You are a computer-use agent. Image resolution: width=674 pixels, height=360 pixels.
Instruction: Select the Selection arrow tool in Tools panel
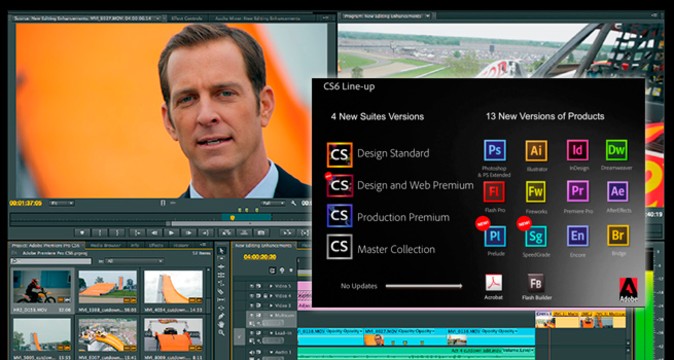tap(221, 250)
